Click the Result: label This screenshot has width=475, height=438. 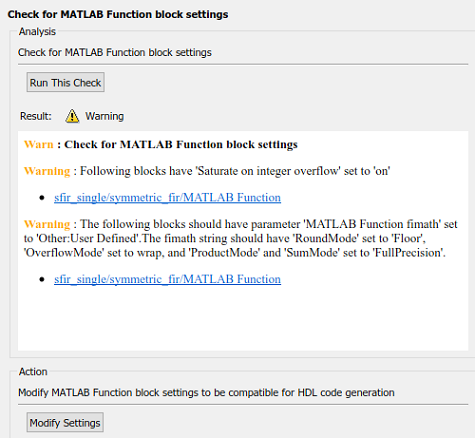(x=36, y=116)
